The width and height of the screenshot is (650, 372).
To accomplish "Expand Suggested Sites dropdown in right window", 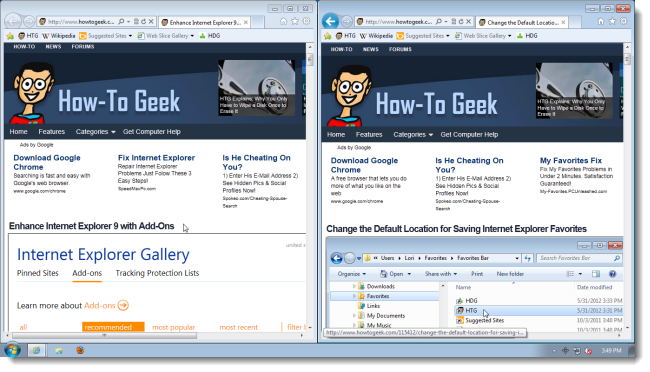I will coord(448,36).
